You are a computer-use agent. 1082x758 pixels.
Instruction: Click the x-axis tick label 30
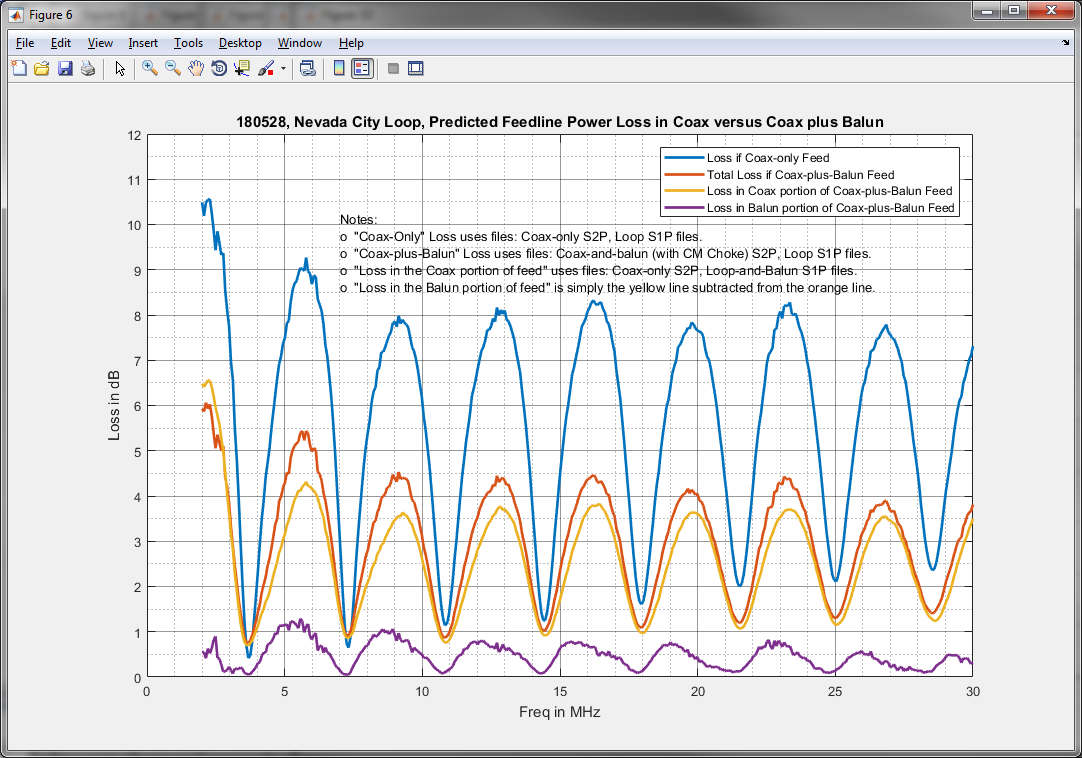[x=973, y=691]
